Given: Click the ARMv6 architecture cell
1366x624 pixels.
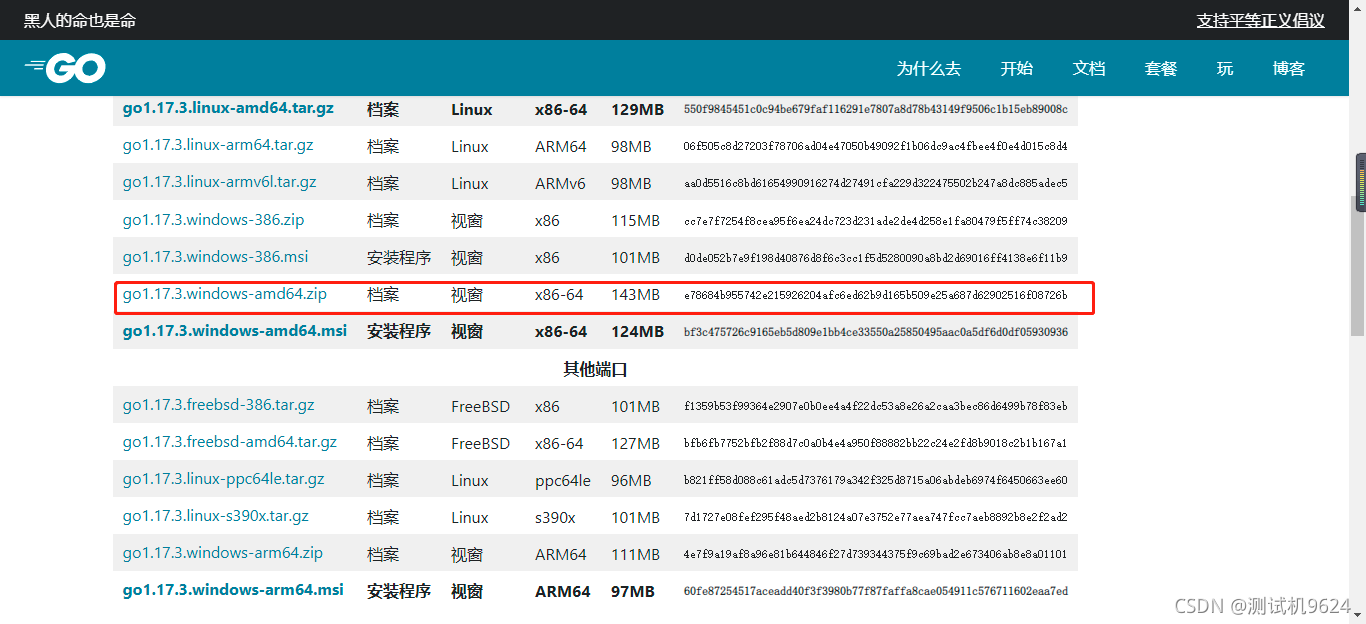Looking at the screenshot, I should coord(560,184).
